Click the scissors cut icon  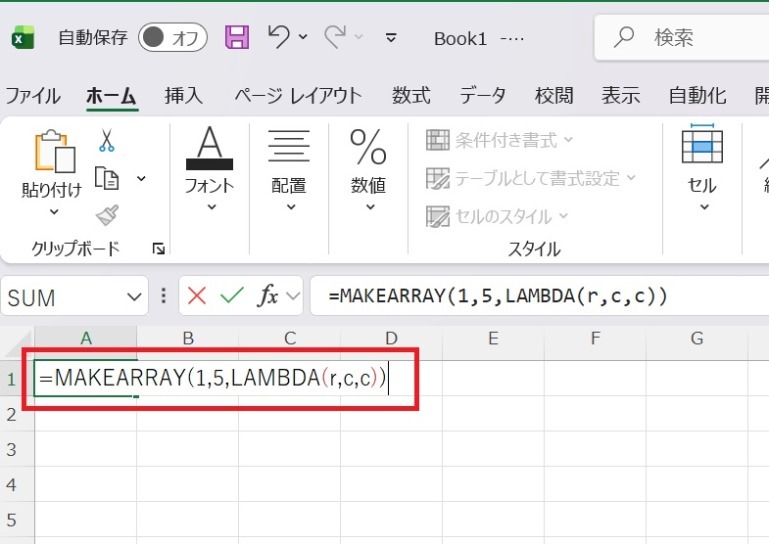coord(106,140)
